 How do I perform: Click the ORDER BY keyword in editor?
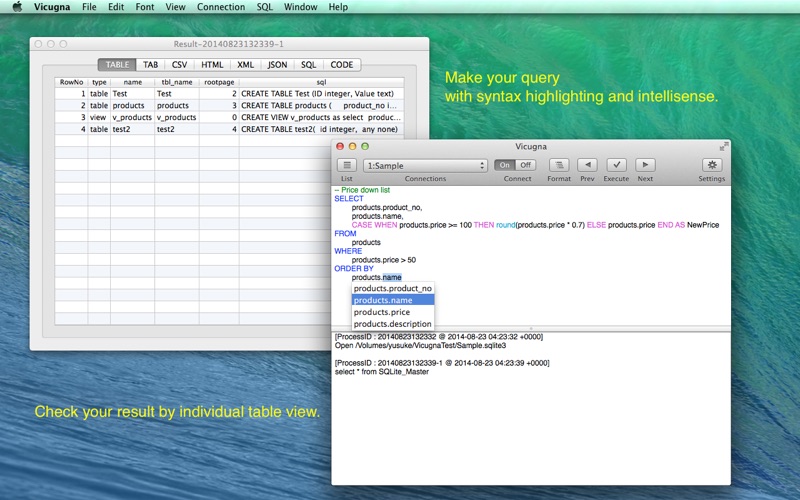tap(354, 268)
